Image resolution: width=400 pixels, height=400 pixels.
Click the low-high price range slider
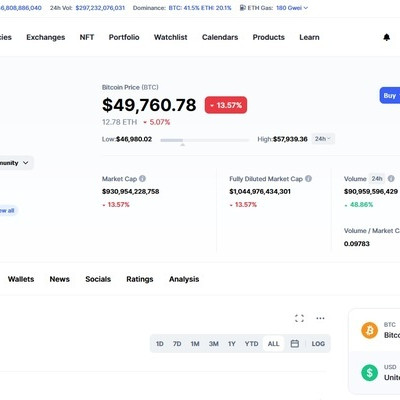point(205,140)
